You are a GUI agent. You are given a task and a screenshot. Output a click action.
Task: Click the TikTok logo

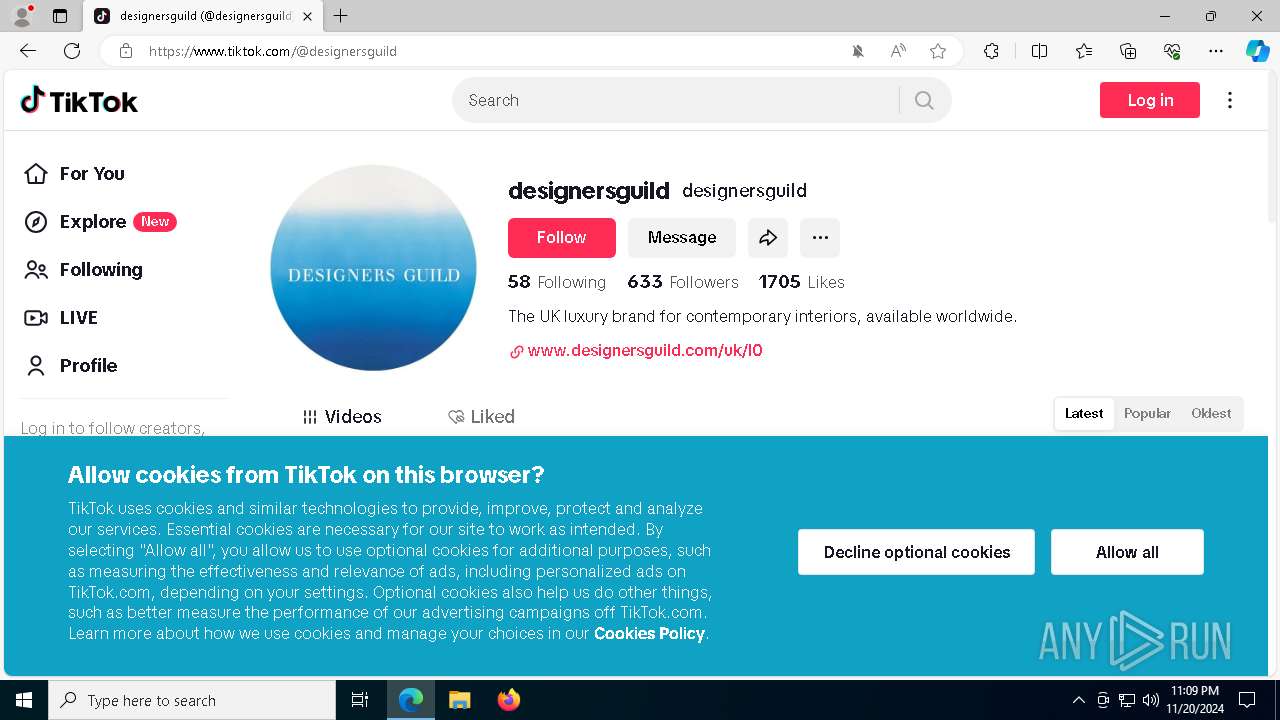79,100
